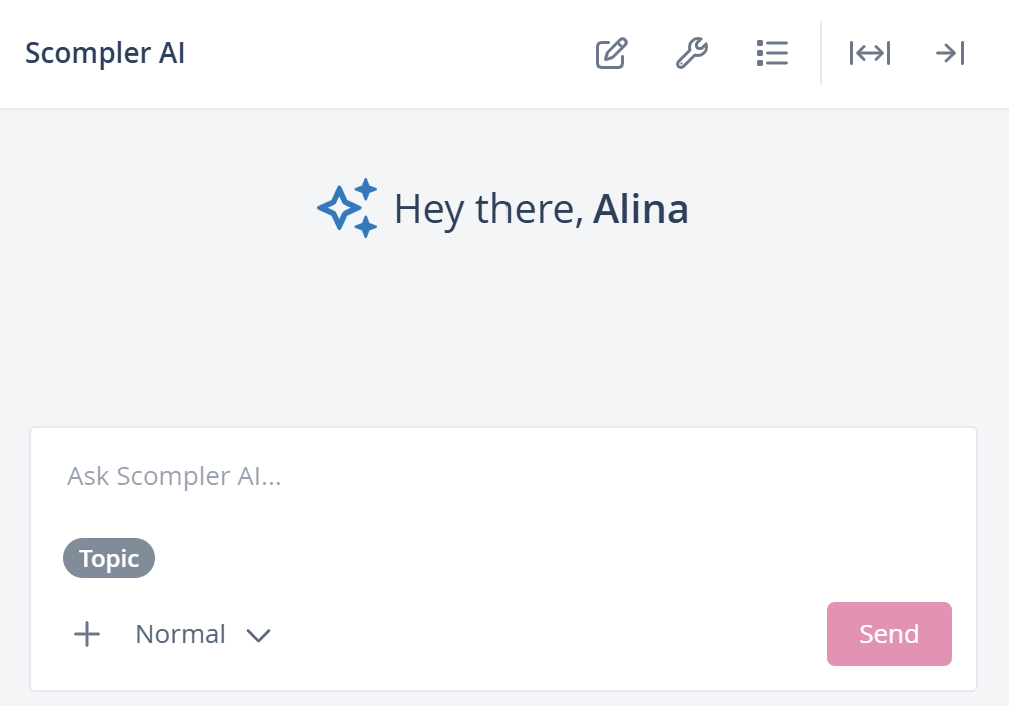1010x706 pixels.
Task: Open the wrench tools settings
Action: click(692, 53)
